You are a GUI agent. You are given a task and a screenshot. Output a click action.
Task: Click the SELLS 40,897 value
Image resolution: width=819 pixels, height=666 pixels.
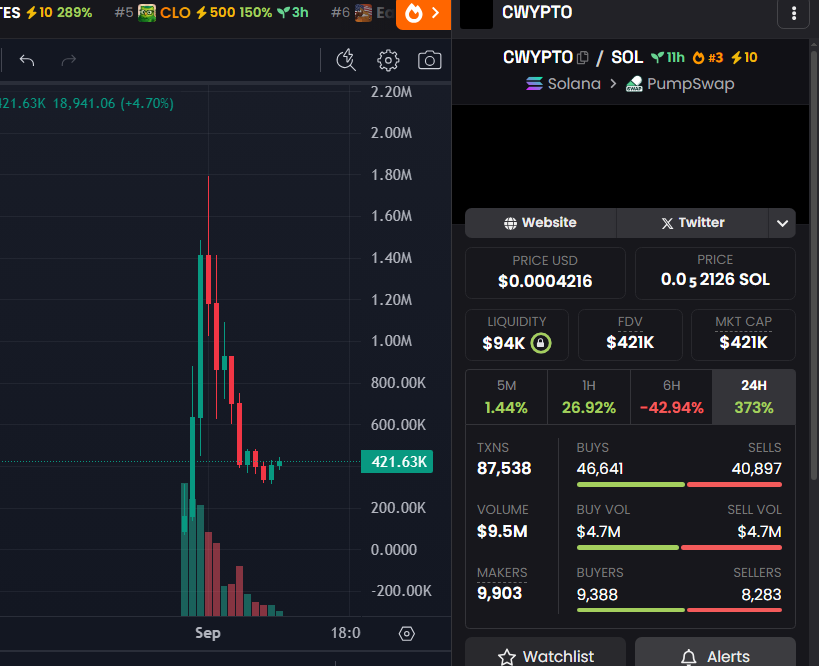(x=756, y=469)
